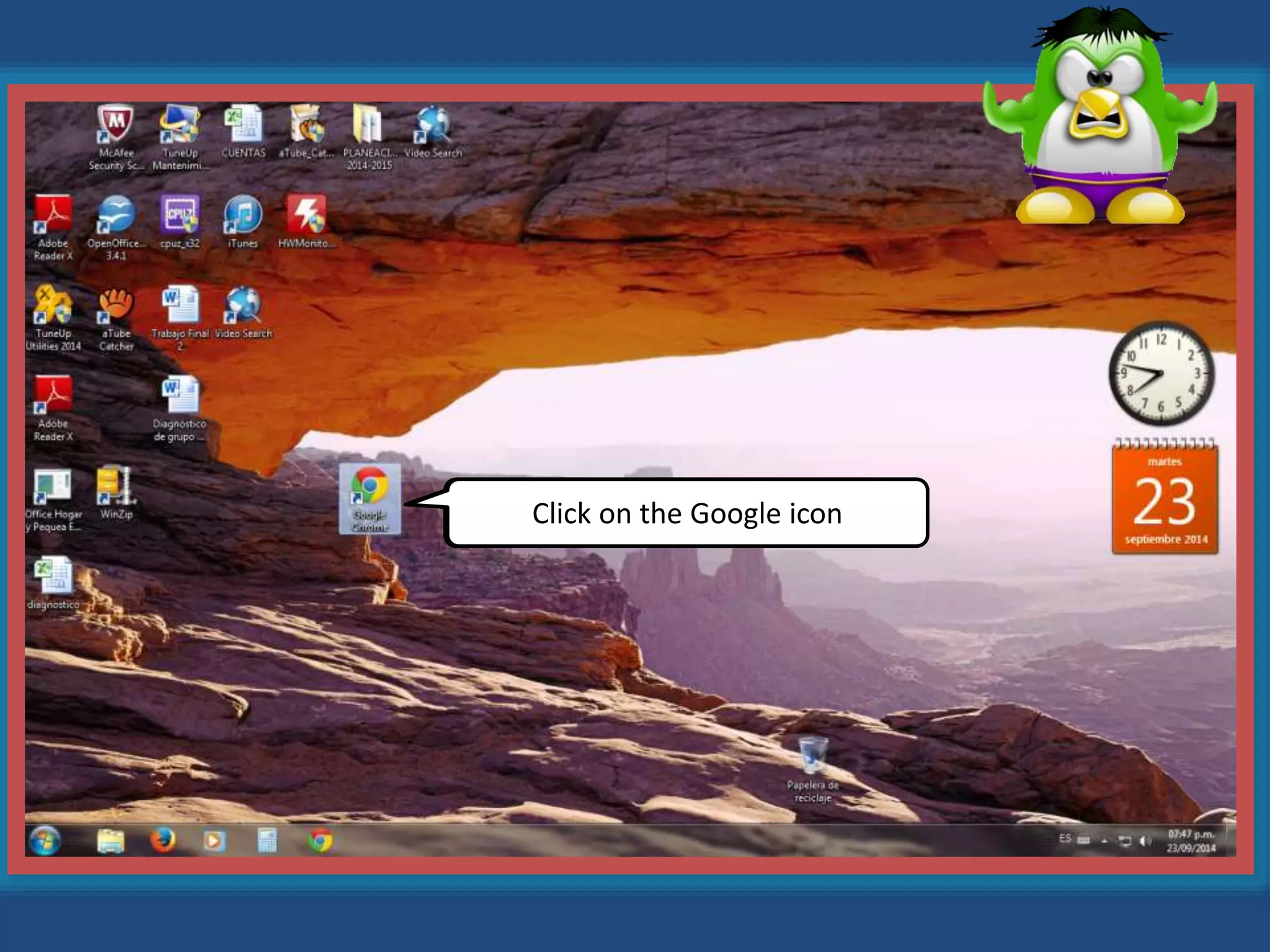1270x952 pixels.
Task: Open Windows Explorer from taskbar
Action: pos(110,841)
